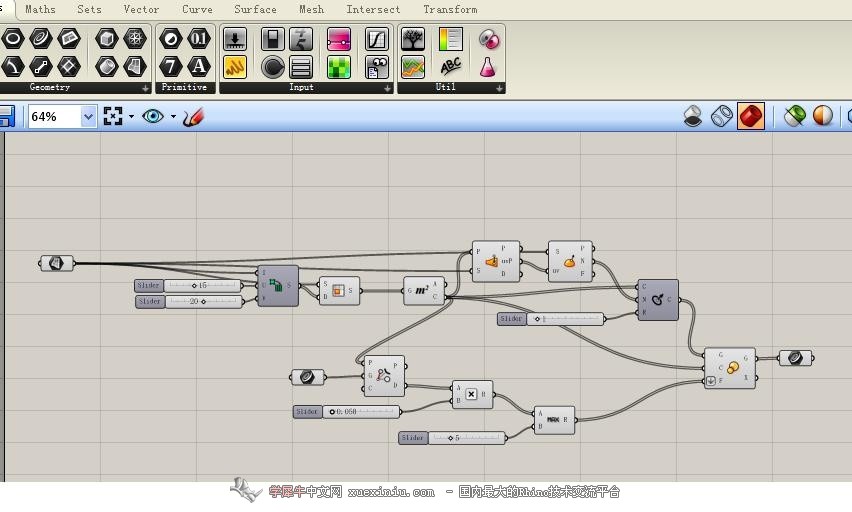Open the Sets tab
Screen dimensions: 852x512
[x=89, y=9]
